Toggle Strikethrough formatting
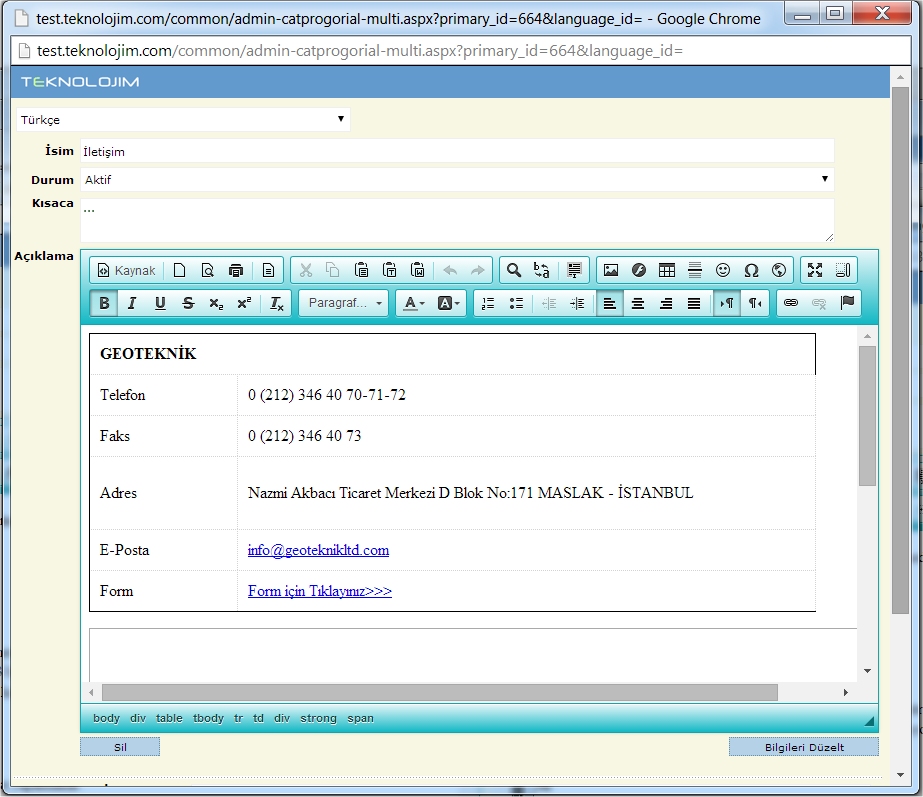This screenshot has width=923, height=797. coord(188,303)
